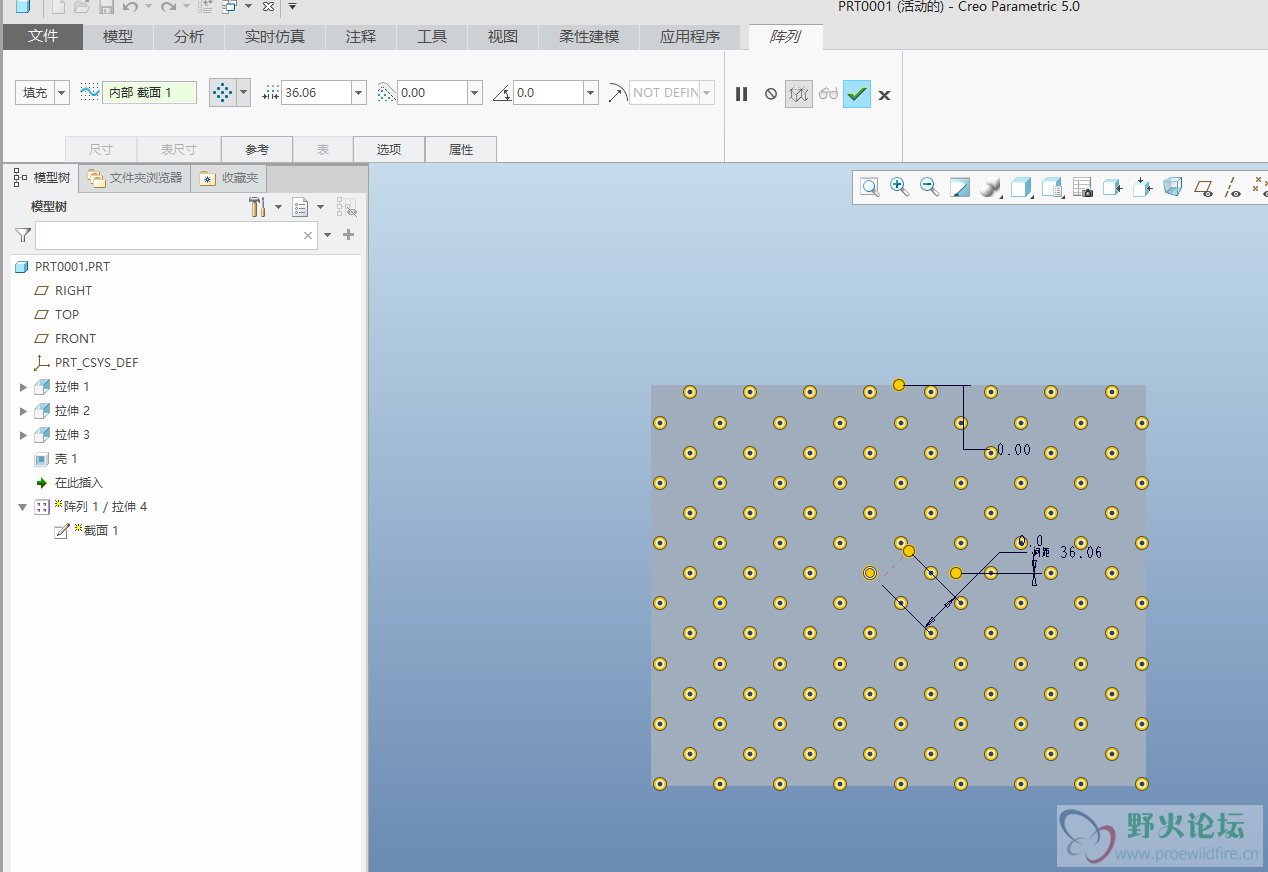Click the close window icon in quick access
Screen dimensions: 1268x872
tap(268, 7)
